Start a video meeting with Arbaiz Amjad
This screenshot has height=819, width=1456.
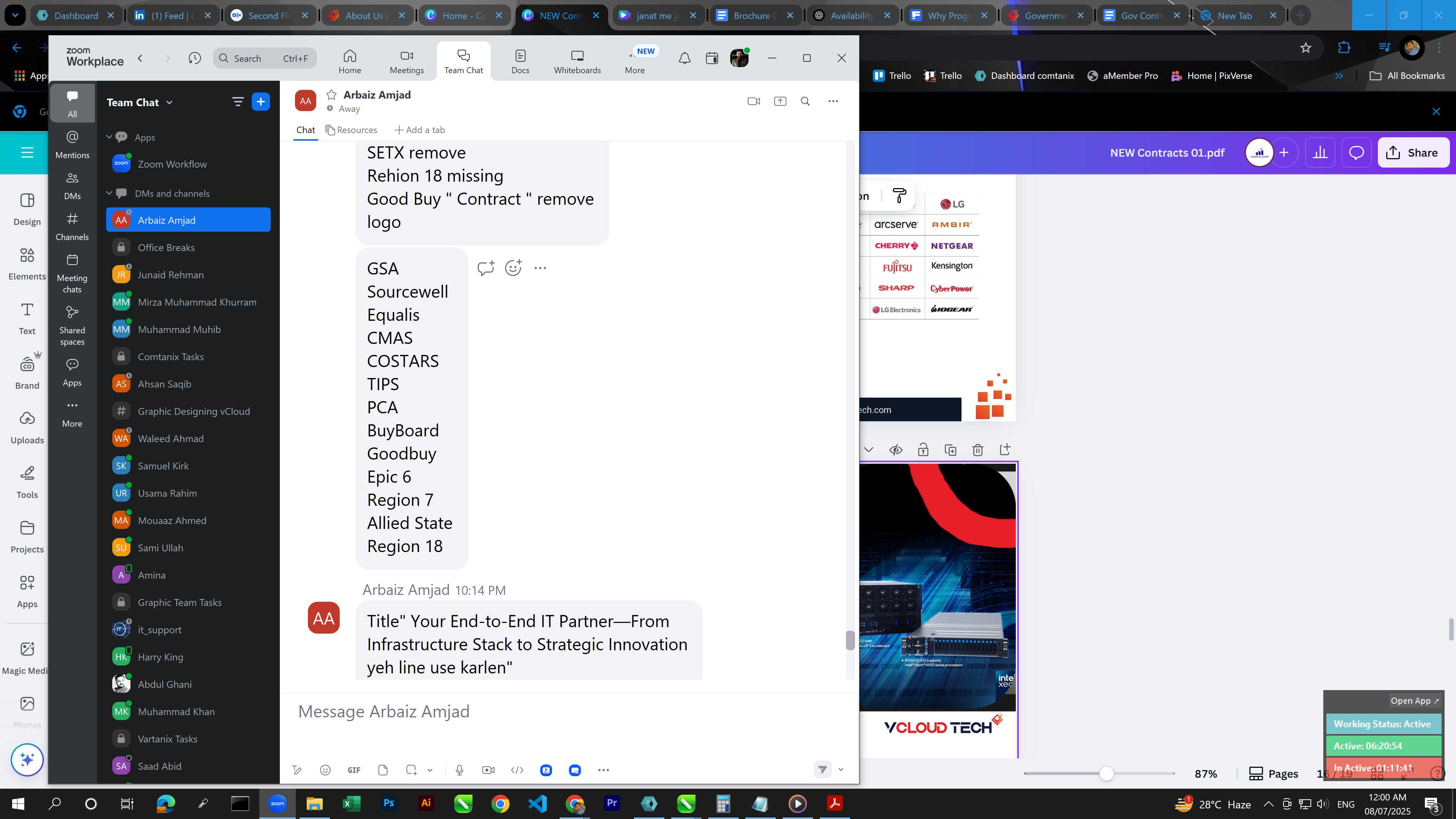(x=753, y=101)
